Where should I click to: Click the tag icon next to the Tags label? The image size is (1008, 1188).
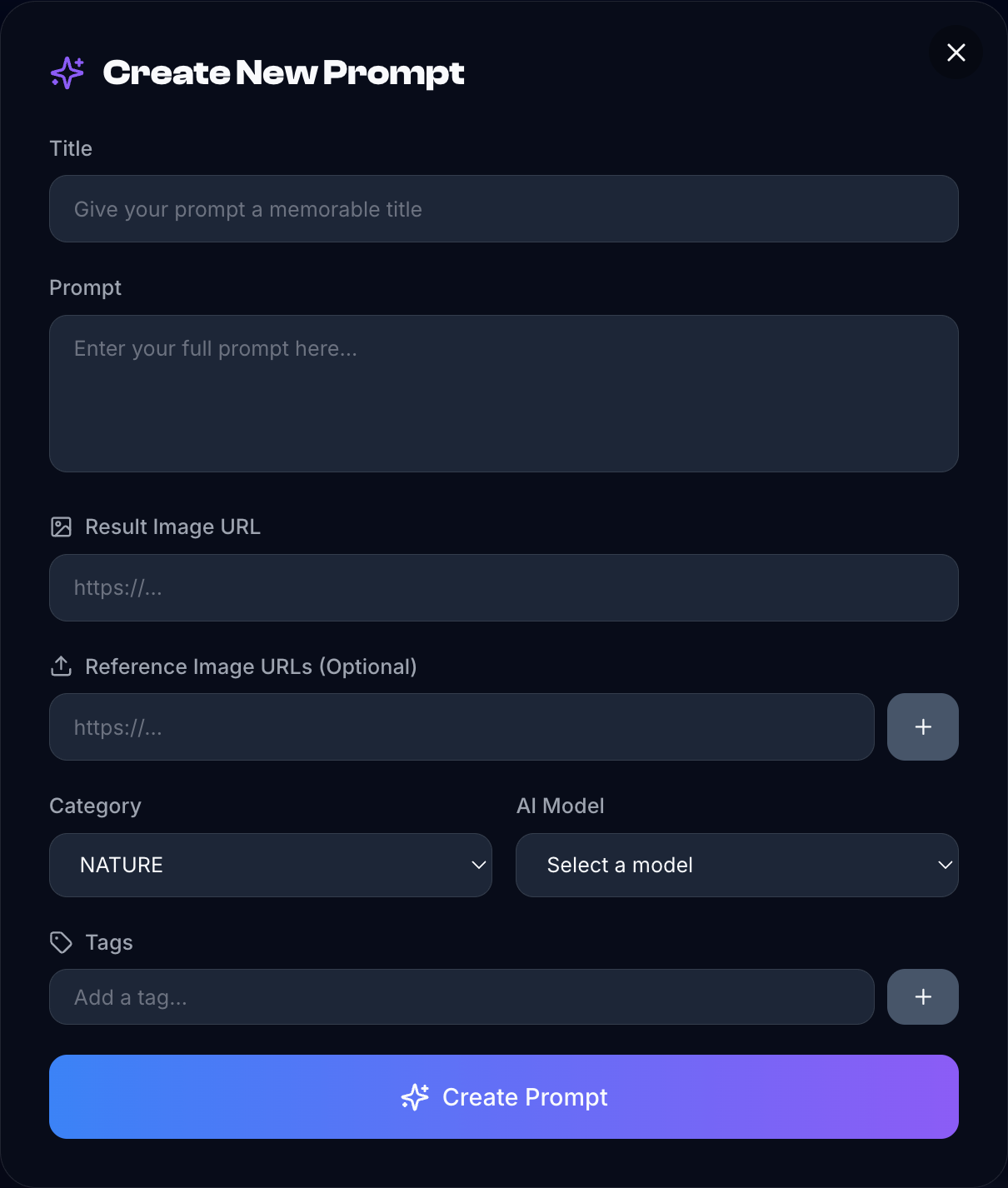[x=60, y=942]
